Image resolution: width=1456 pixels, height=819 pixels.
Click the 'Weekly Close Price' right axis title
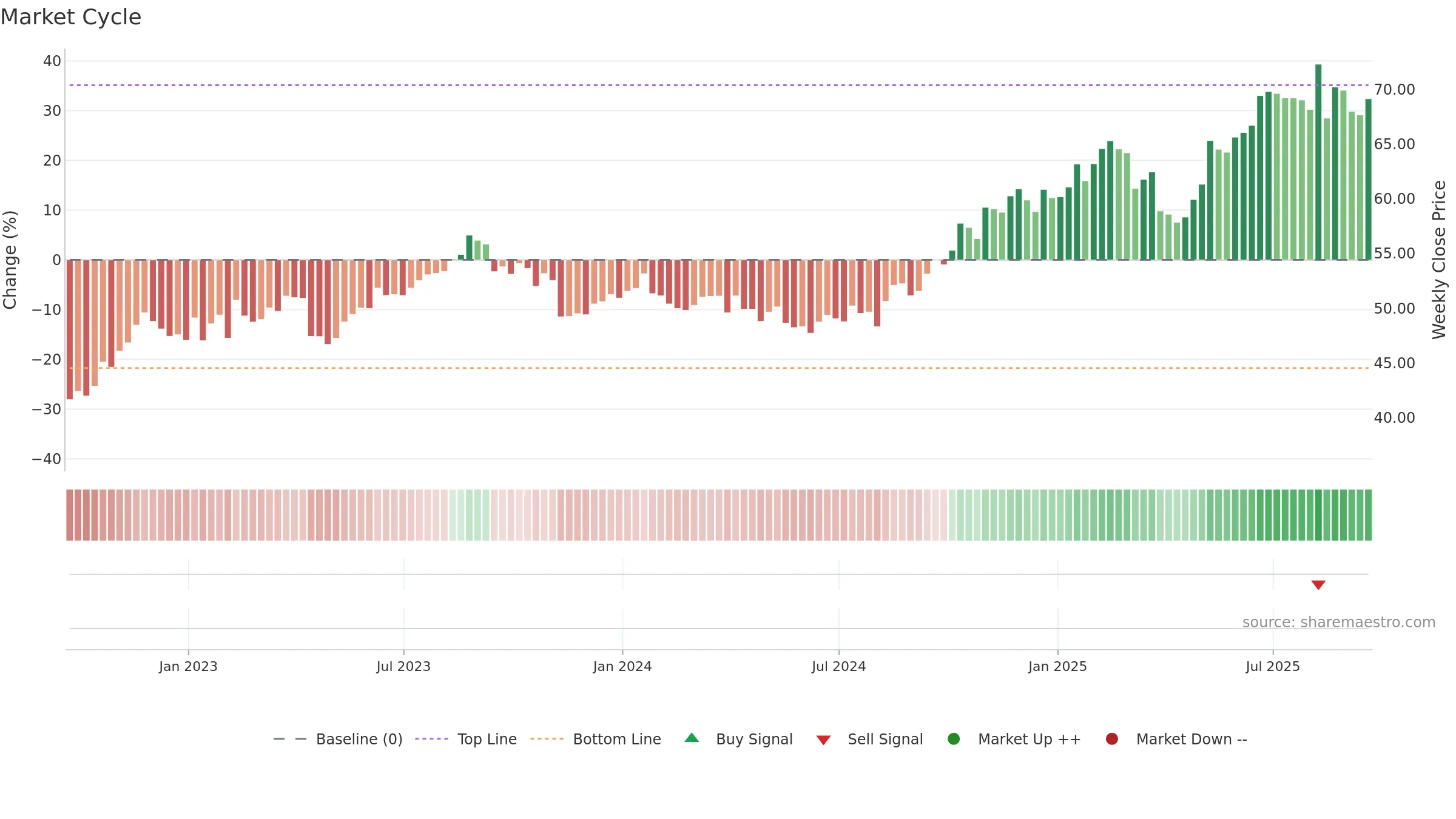tap(1439, 260)
